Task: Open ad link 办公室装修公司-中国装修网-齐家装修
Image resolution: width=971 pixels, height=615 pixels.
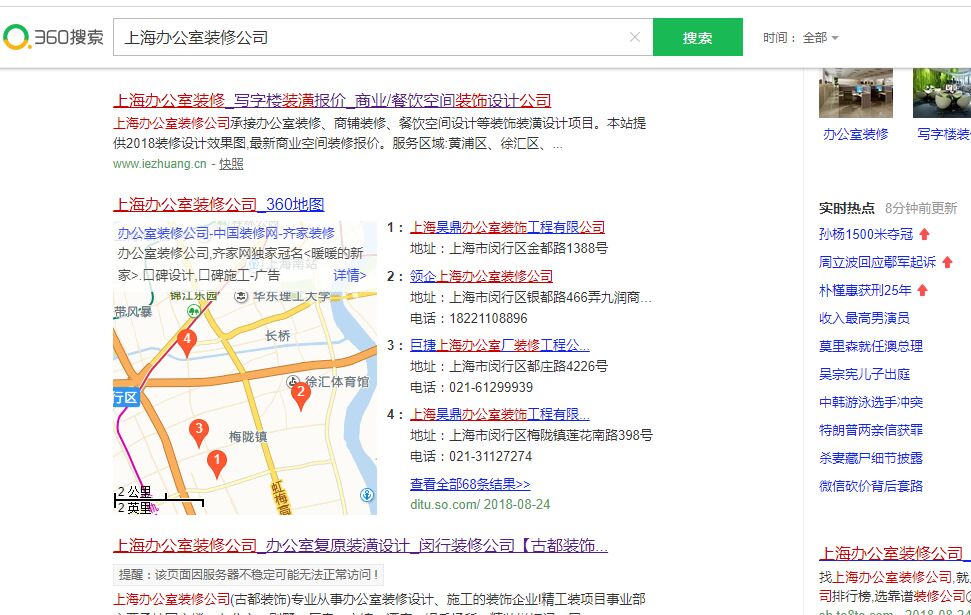Action: click(x=226, y=233)
